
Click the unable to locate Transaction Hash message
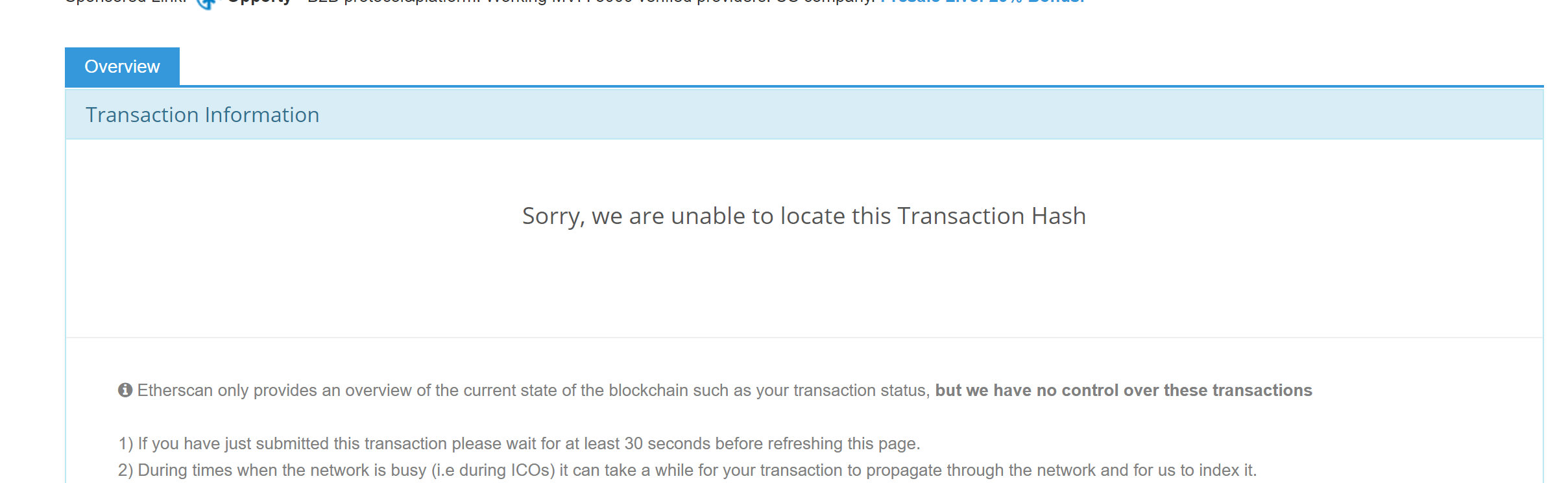pyautogui.click(x=803, y=216)
